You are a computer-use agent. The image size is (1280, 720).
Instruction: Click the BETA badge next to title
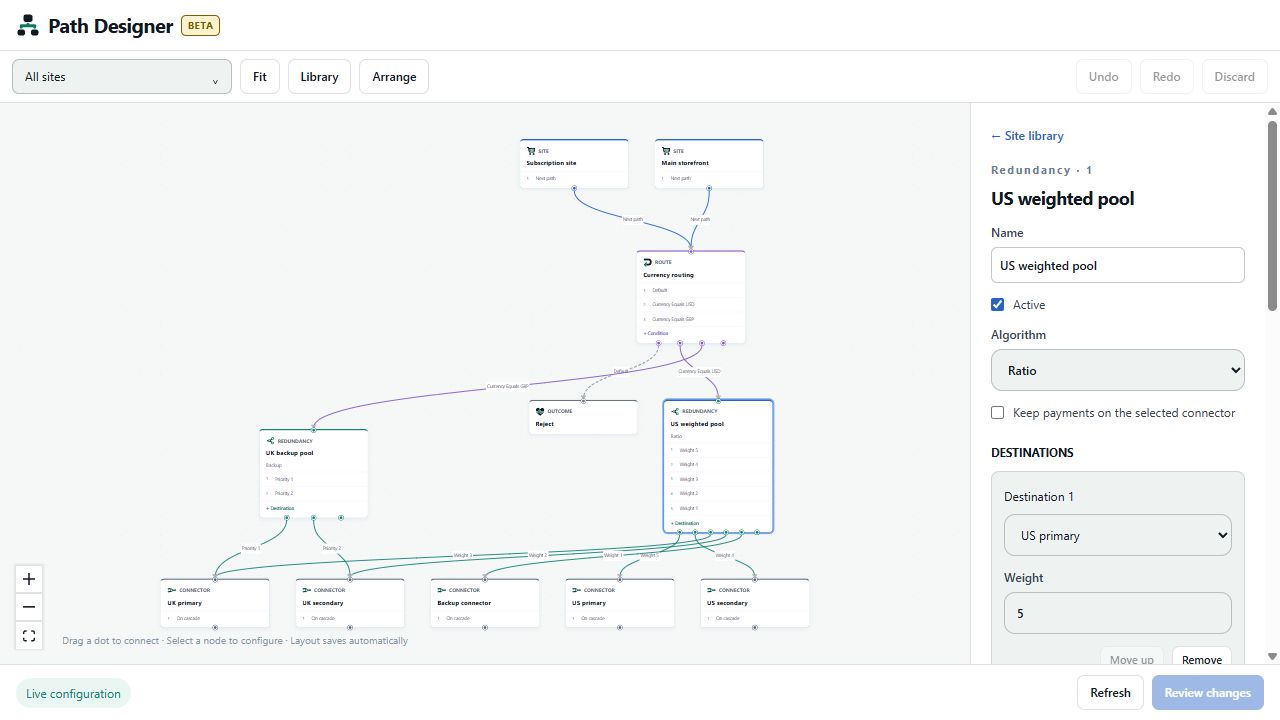(200, 26)
